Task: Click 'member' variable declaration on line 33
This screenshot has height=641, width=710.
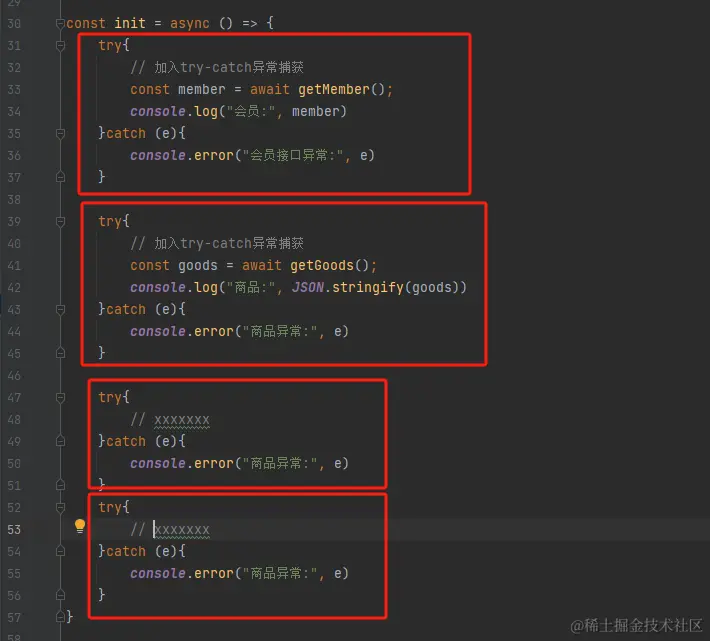Action: tap(201, 89)
